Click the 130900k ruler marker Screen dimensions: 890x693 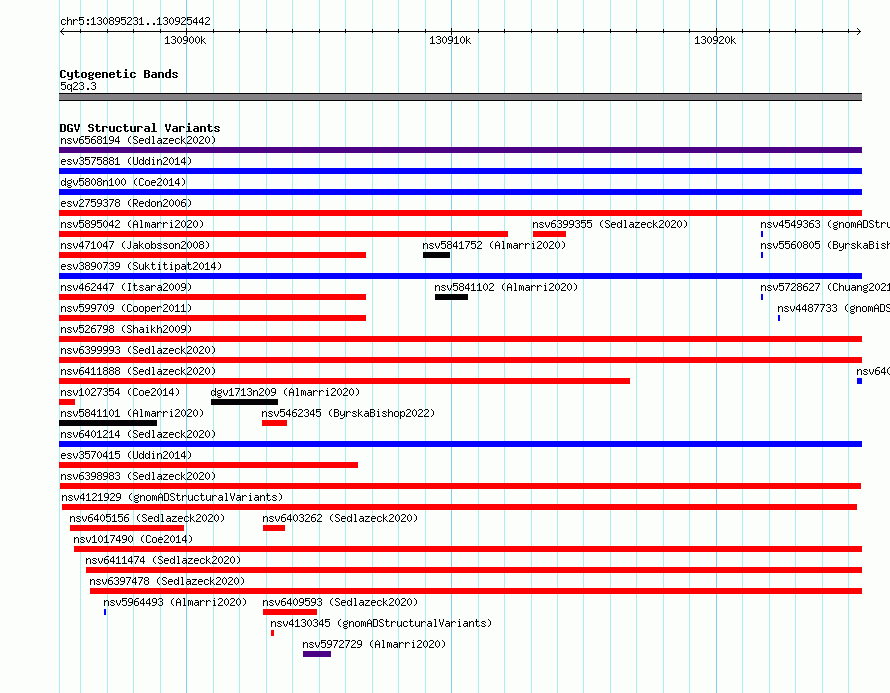[x=185, y=40]
